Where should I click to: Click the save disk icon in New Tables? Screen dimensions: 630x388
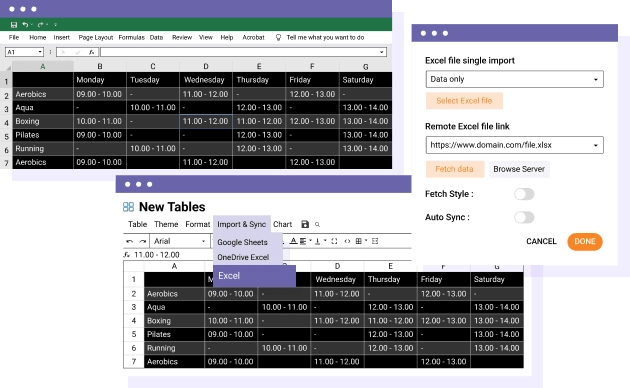305,224
